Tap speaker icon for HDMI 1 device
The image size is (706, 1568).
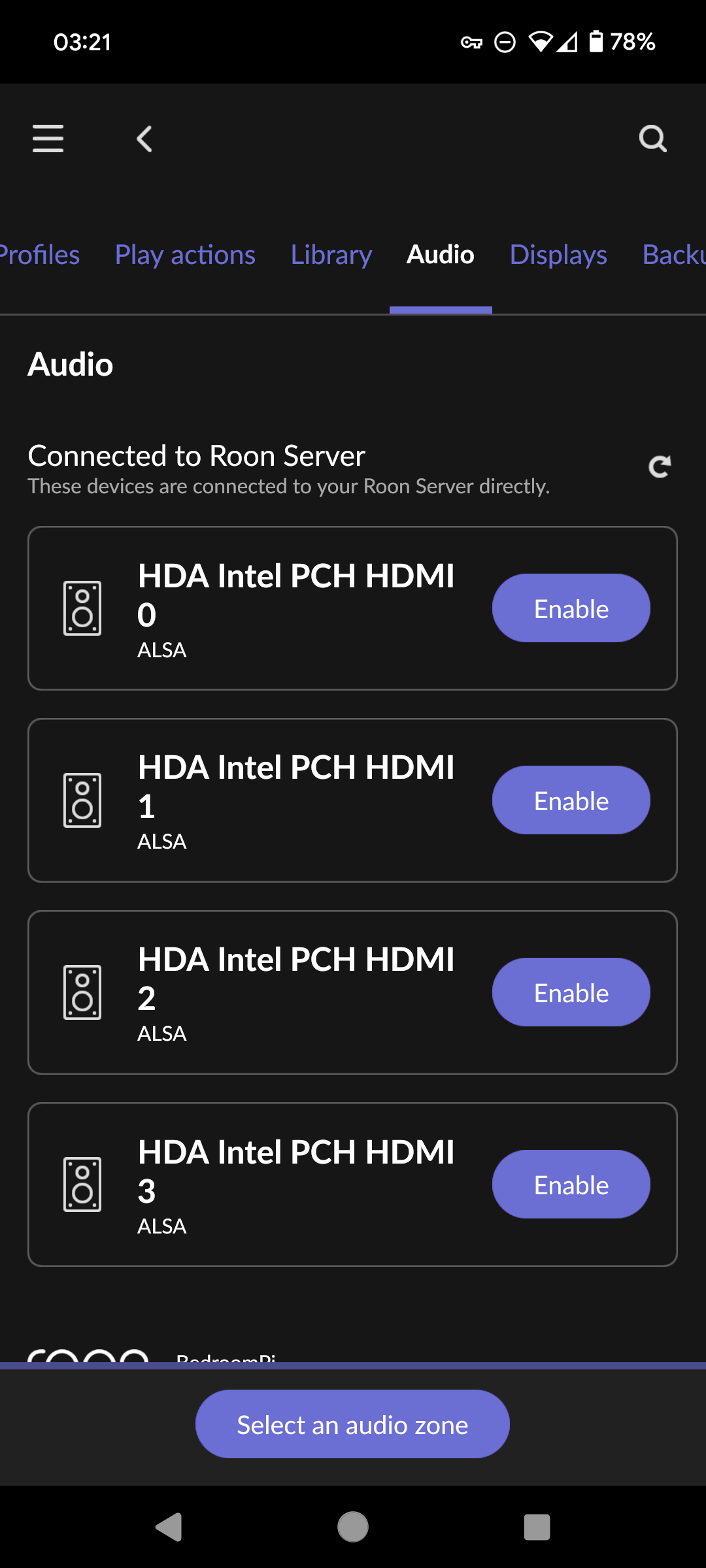pyautogui.click(x=82, y=800)
